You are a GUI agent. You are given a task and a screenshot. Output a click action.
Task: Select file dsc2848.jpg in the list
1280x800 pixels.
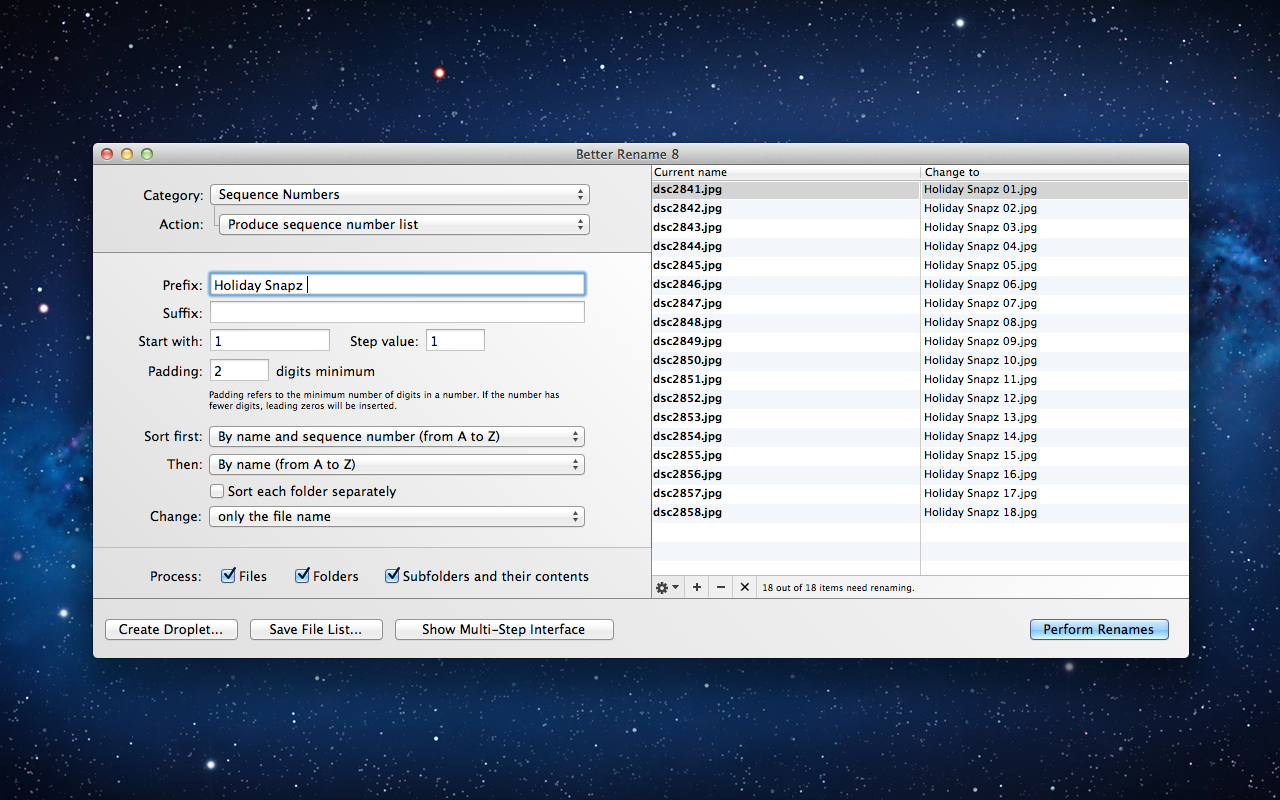(x=687, y=322)
